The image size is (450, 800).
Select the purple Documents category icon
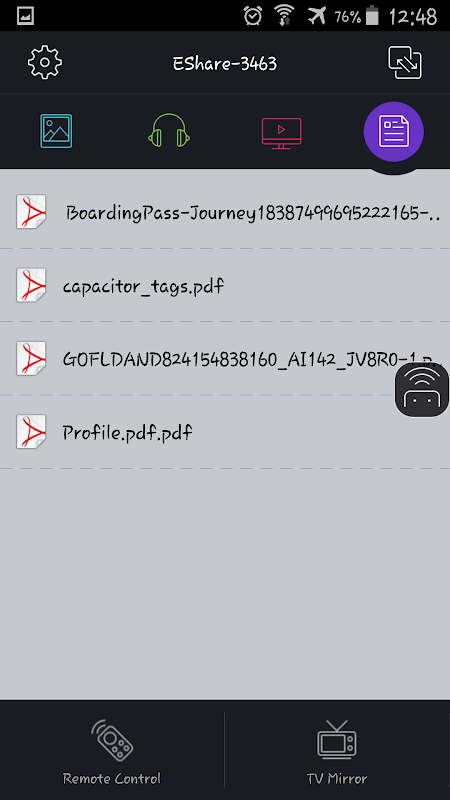click(x=393, y=131)
